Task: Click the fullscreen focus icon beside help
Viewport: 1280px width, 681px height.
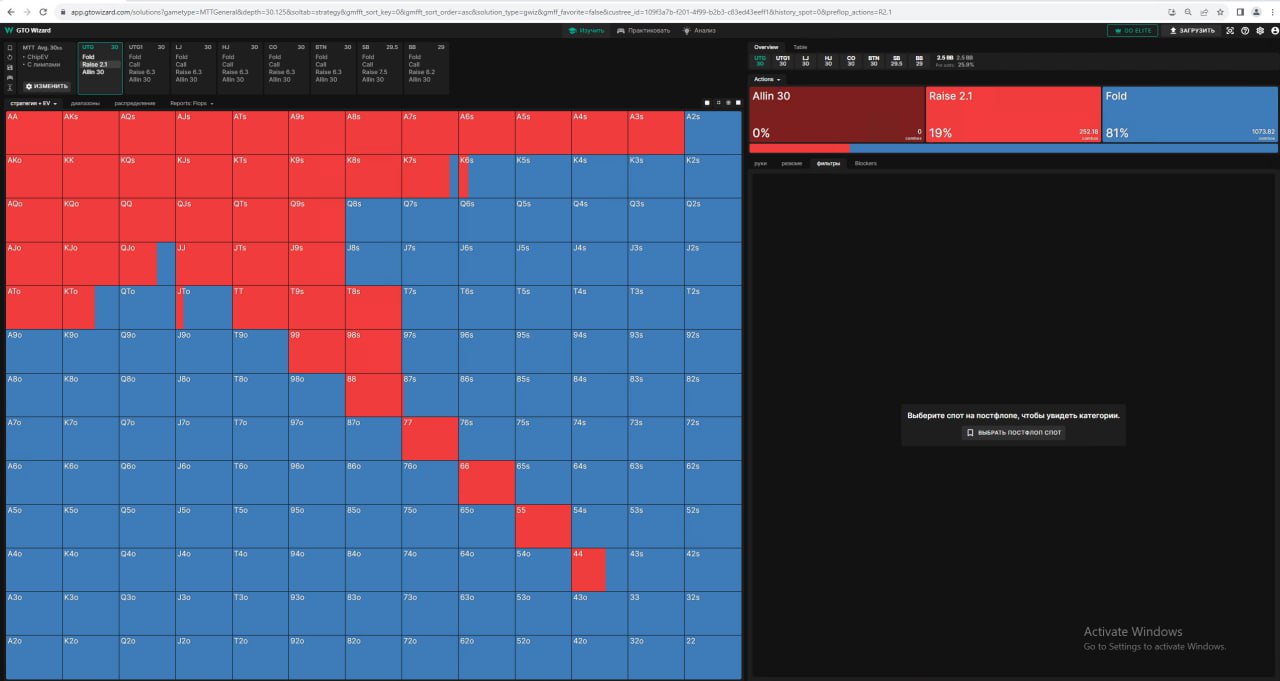Action: [x=1231, y=31]
